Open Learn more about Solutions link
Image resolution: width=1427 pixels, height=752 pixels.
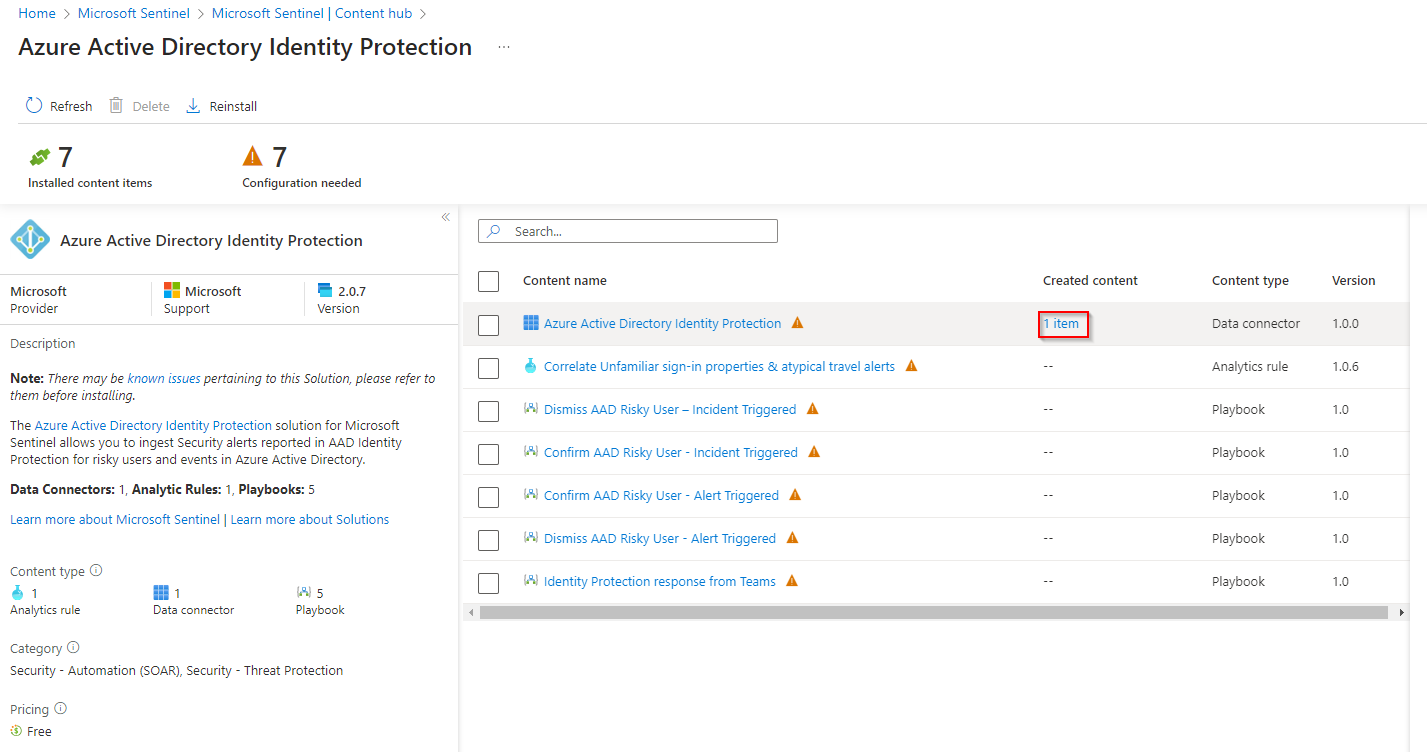[x=310, y=519]
